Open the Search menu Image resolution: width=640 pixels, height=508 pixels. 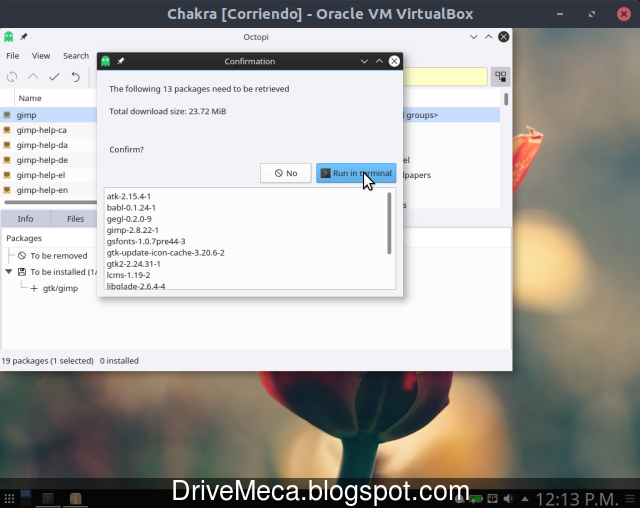point(76,56)
